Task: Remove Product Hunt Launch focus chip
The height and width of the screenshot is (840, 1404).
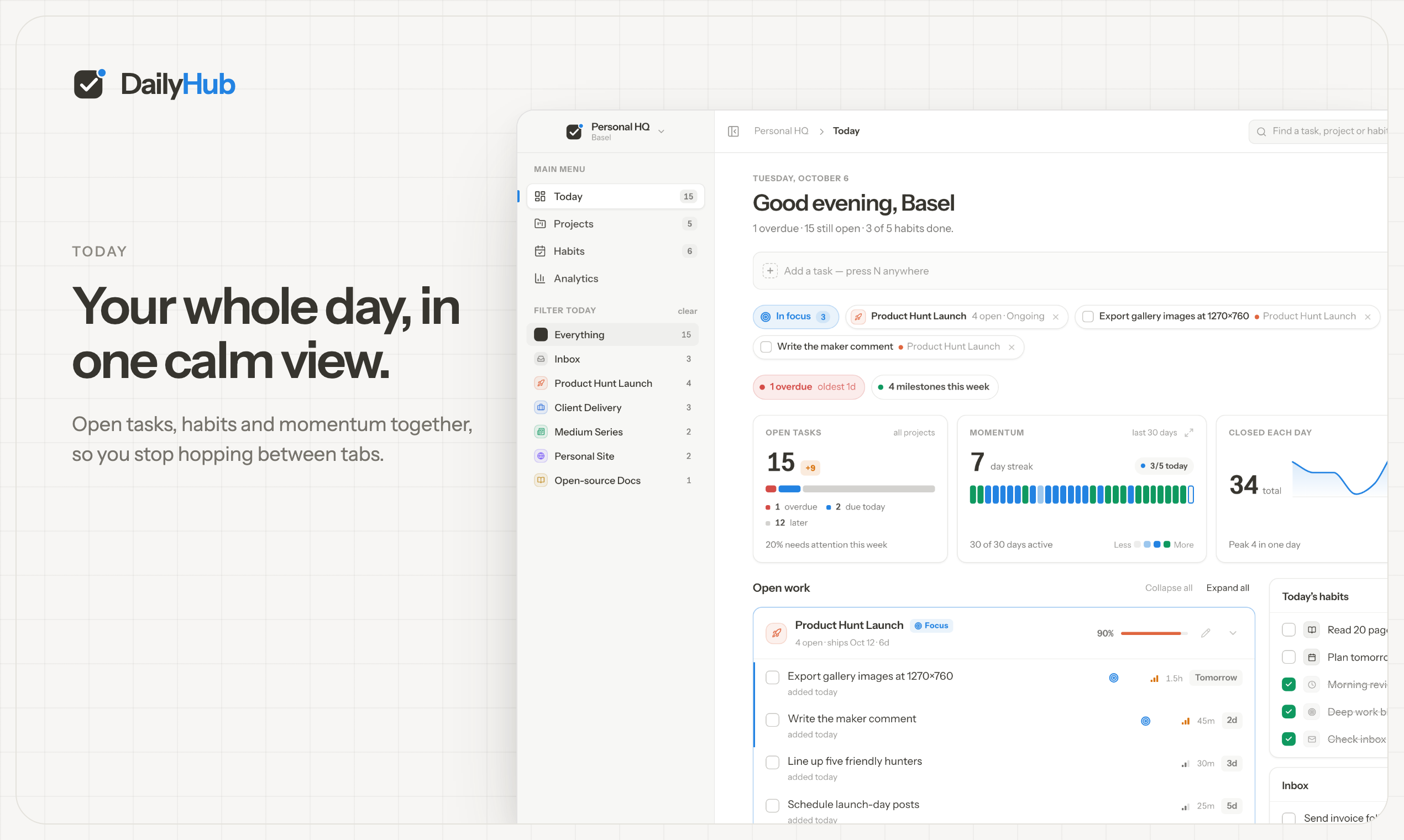Action: coord(1055,317)
